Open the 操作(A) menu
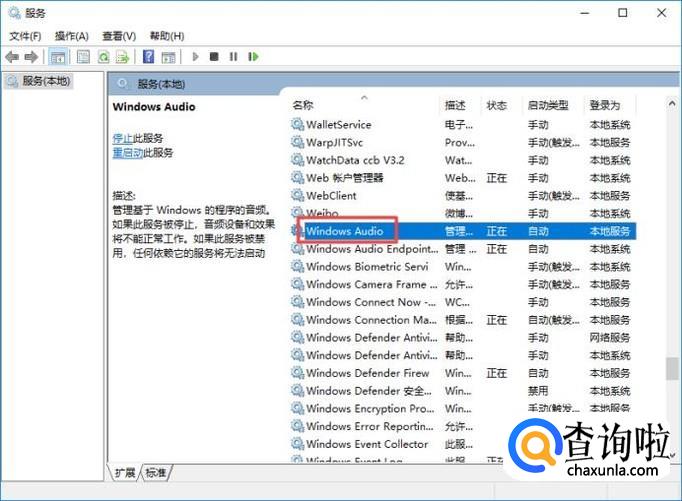This screenshot has width=682, height=501. (72, 36)
